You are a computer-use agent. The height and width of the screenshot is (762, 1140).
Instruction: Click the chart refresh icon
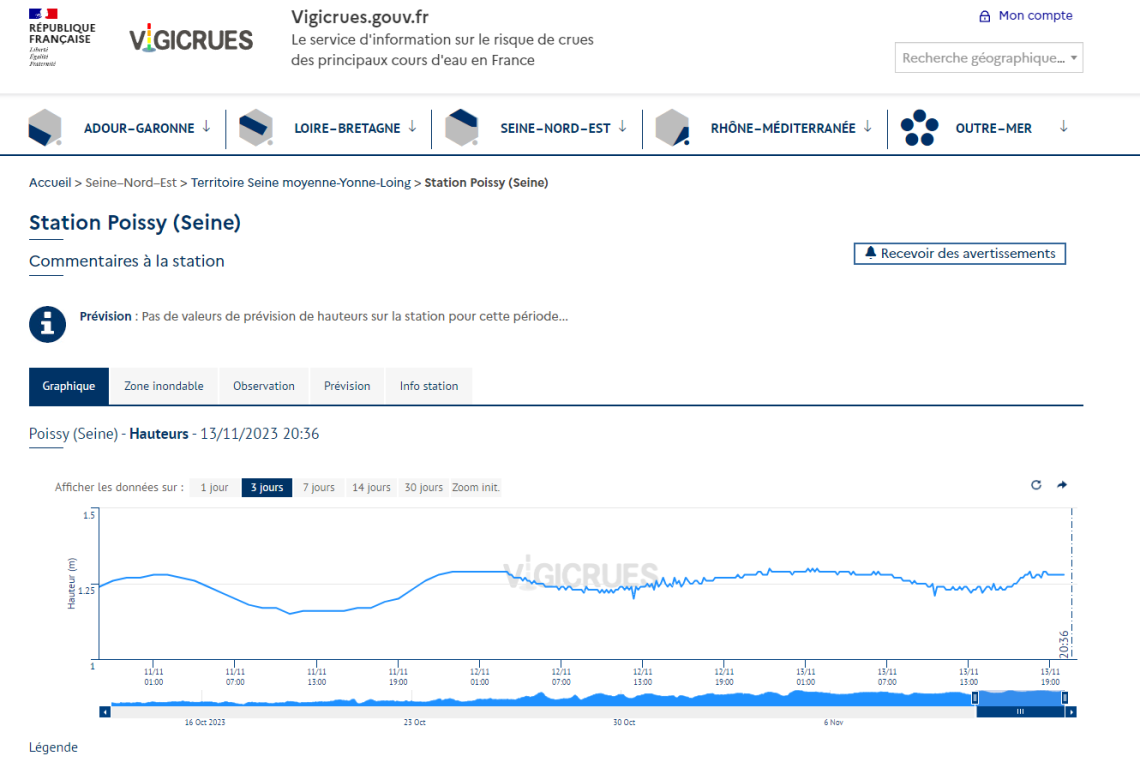click(1036, 485)
